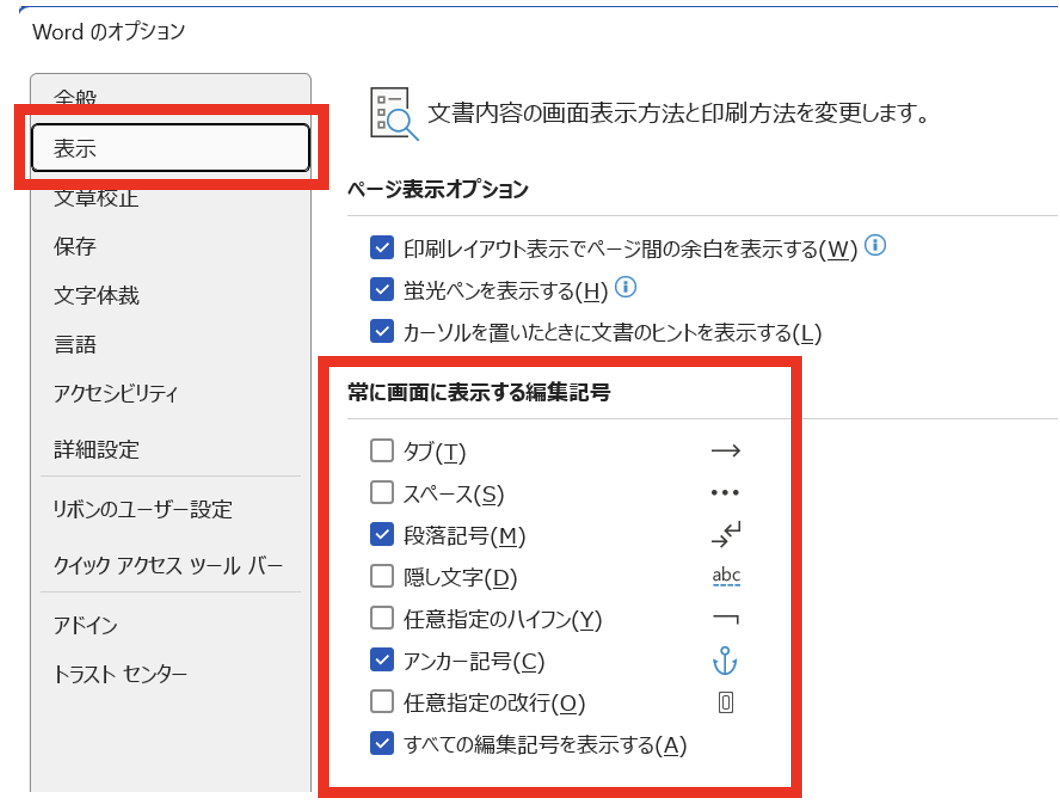
Task: Click the tab arrow symbol icon
Action: (x=725, y=451)
